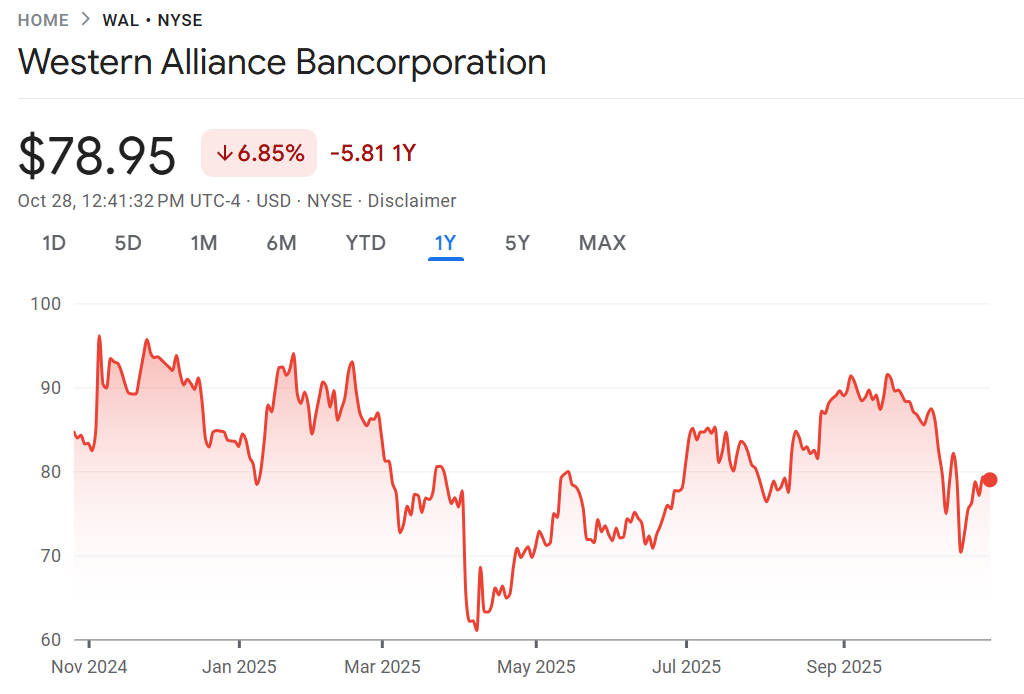Select the 1D time range tab
This screenshot has height=694, width=1024.
pyautogui.click(x=53, y=243)
